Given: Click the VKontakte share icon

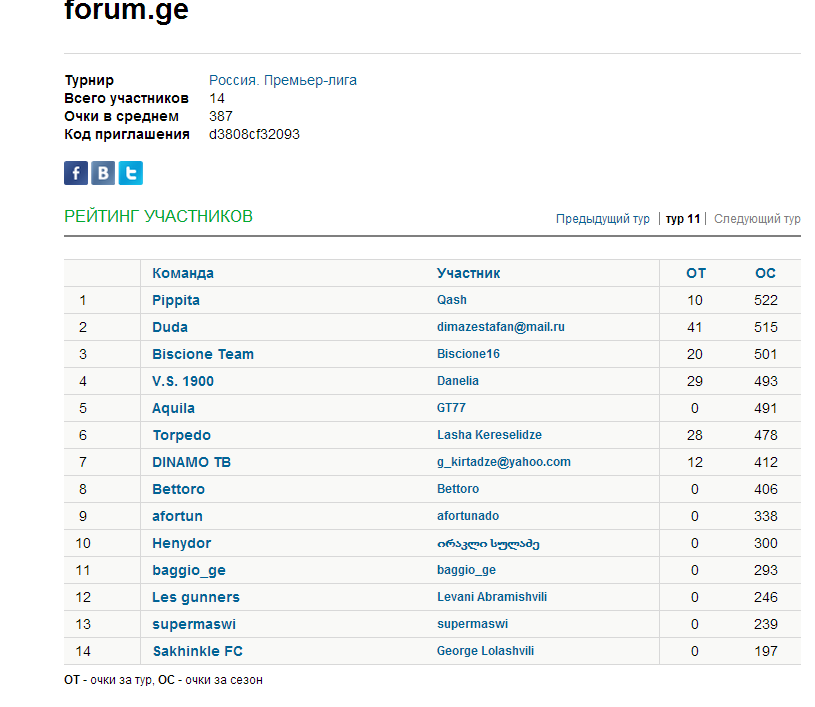Looking at the screenshot, I should coord(103,173).
